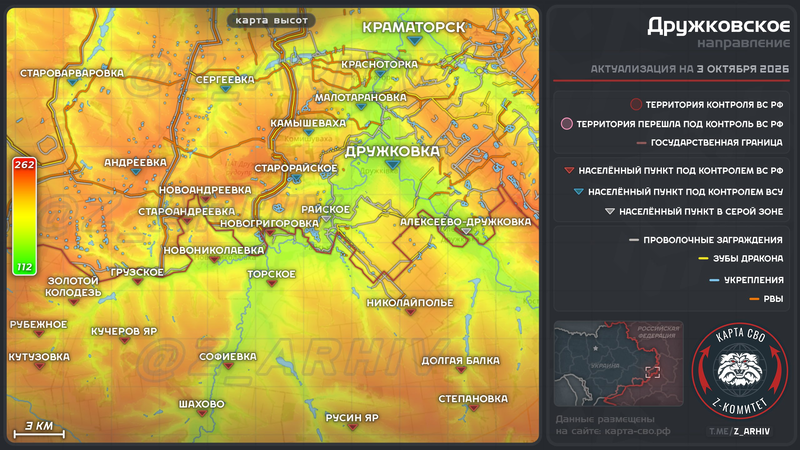
Task: Click the Kramatorsk blue settlement marker
Action: [x=414, y=40]
